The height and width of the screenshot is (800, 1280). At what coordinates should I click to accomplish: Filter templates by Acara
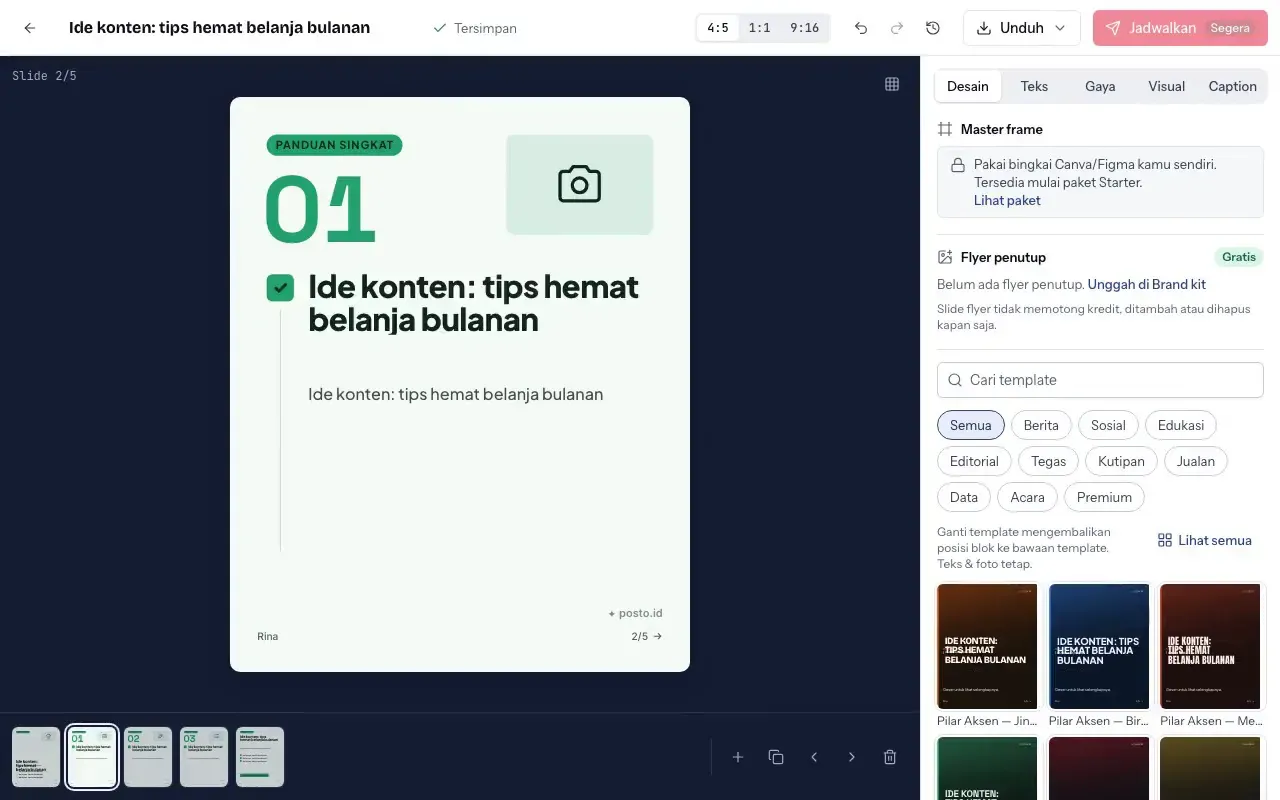1027,497
